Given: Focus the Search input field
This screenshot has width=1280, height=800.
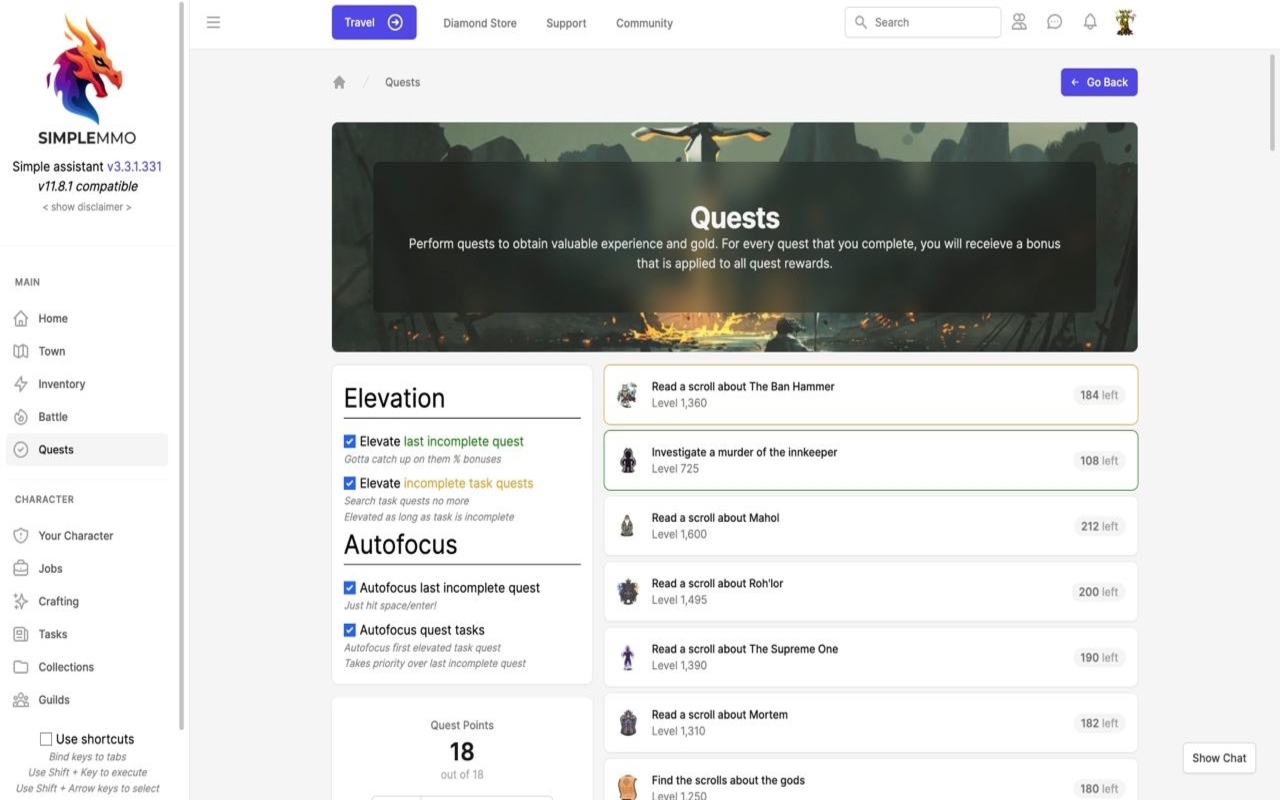Looking at the screenshot, I should point(932,22).
